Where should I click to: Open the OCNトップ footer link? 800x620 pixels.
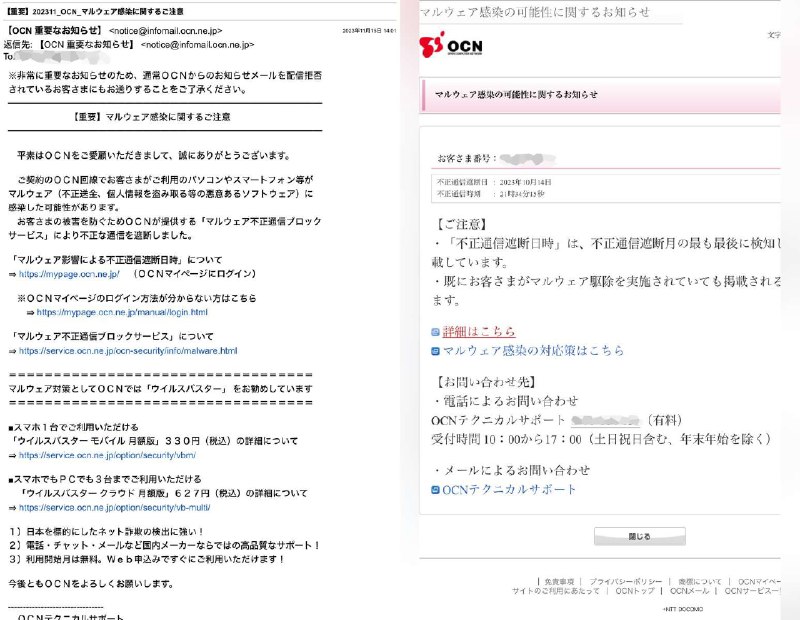click(x=635, y=591)
